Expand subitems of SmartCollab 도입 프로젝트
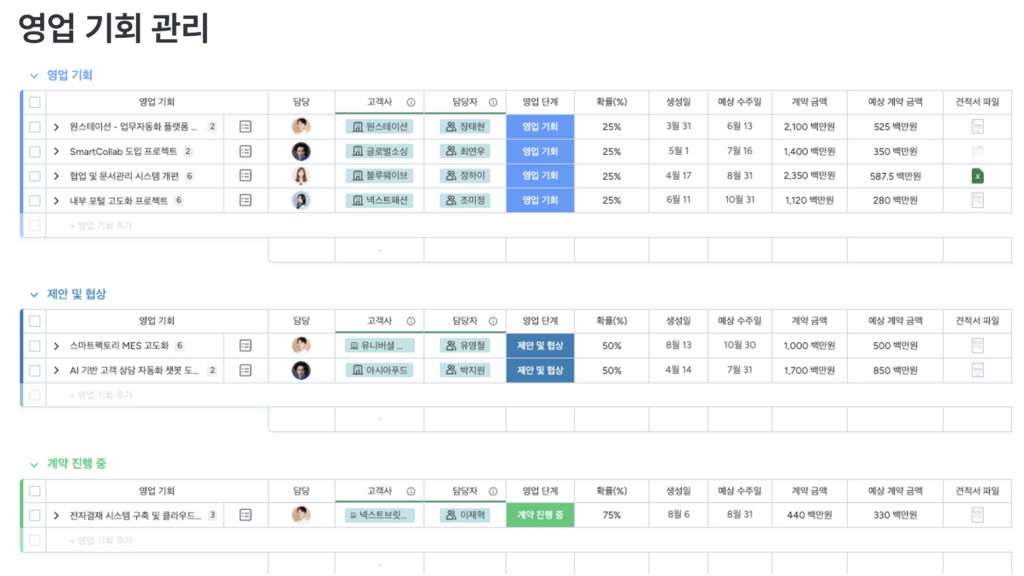Screen dimensions: 1024x576 (56, 152)
